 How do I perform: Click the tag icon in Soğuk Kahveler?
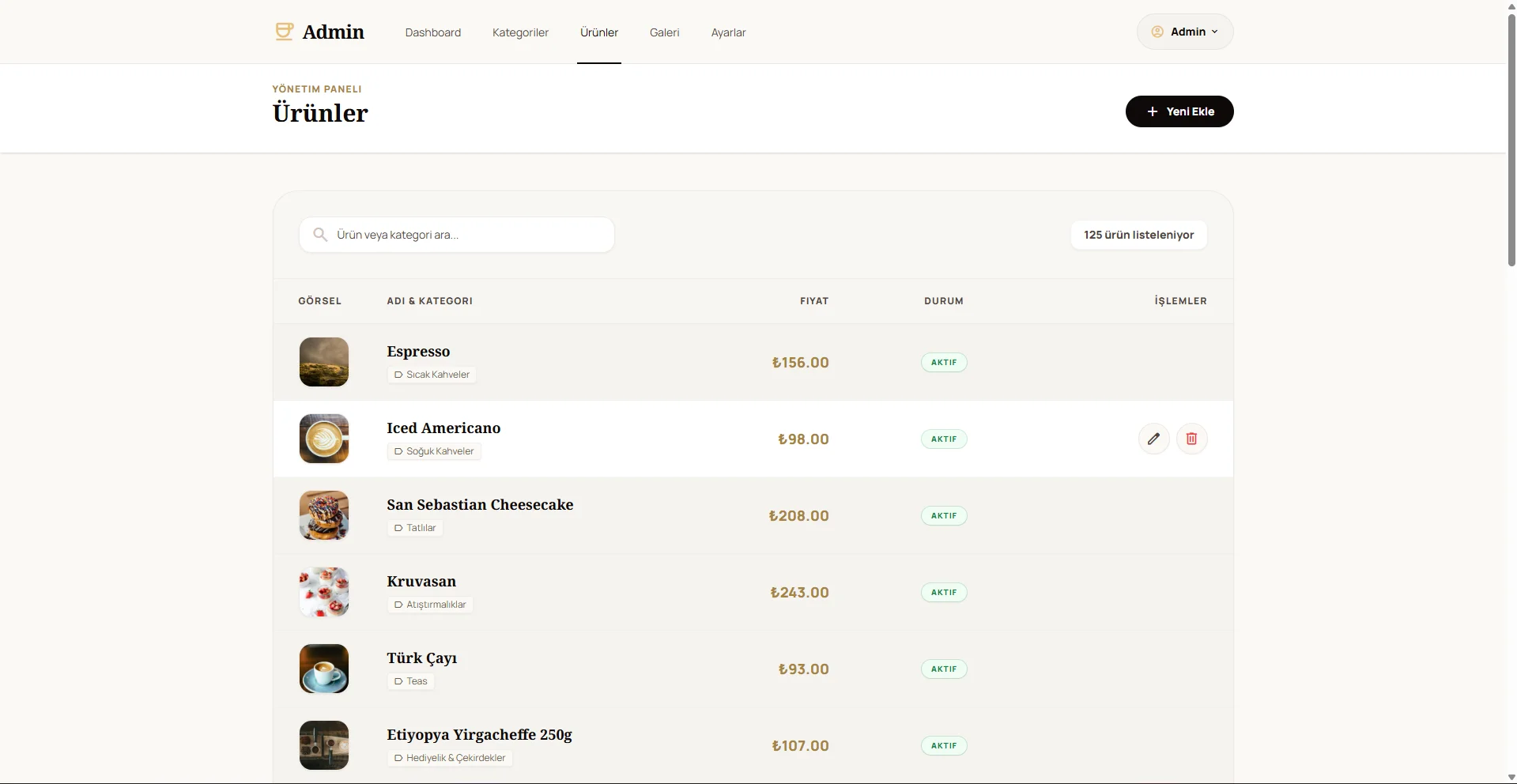pos(398,451)
